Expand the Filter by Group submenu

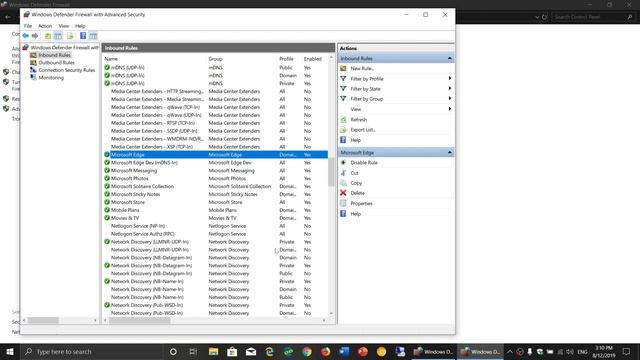[x=450, y=98]
